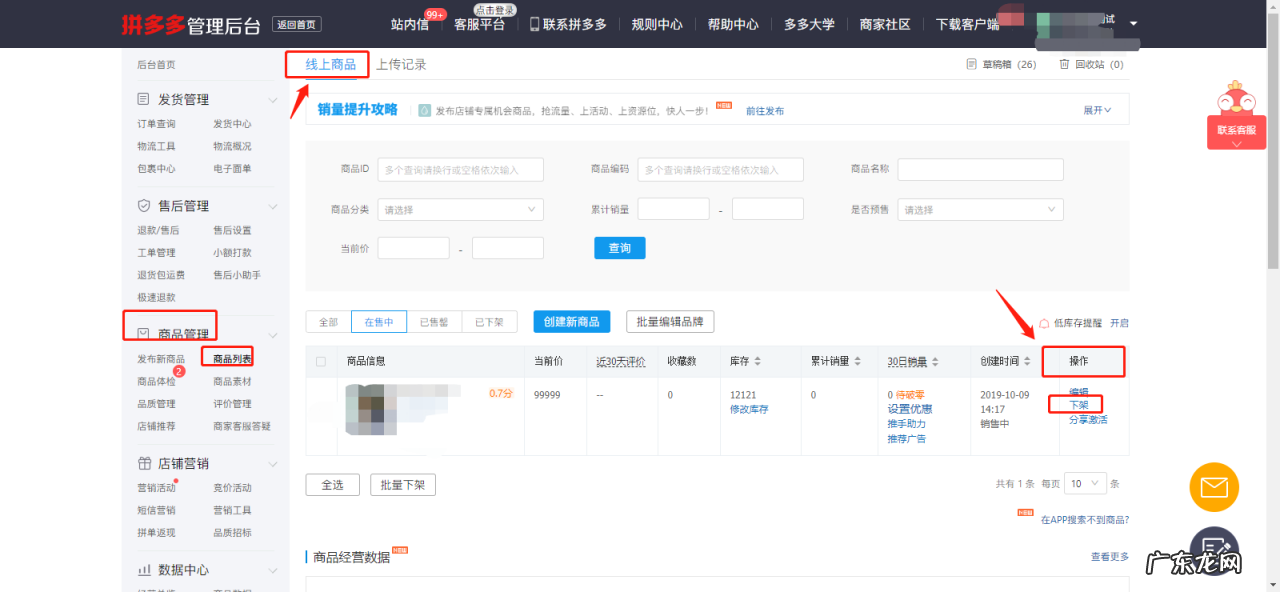This screenshot has height=592, width=1280.
Task: Open 规则中心 from the top menu
Action: tap(657, 24)
